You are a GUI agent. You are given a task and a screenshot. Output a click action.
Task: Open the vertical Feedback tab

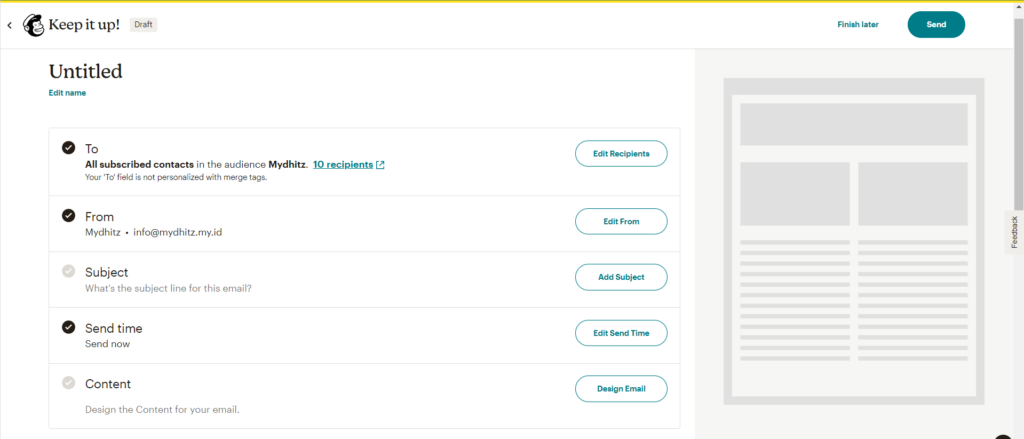(x=1013, y=232)
